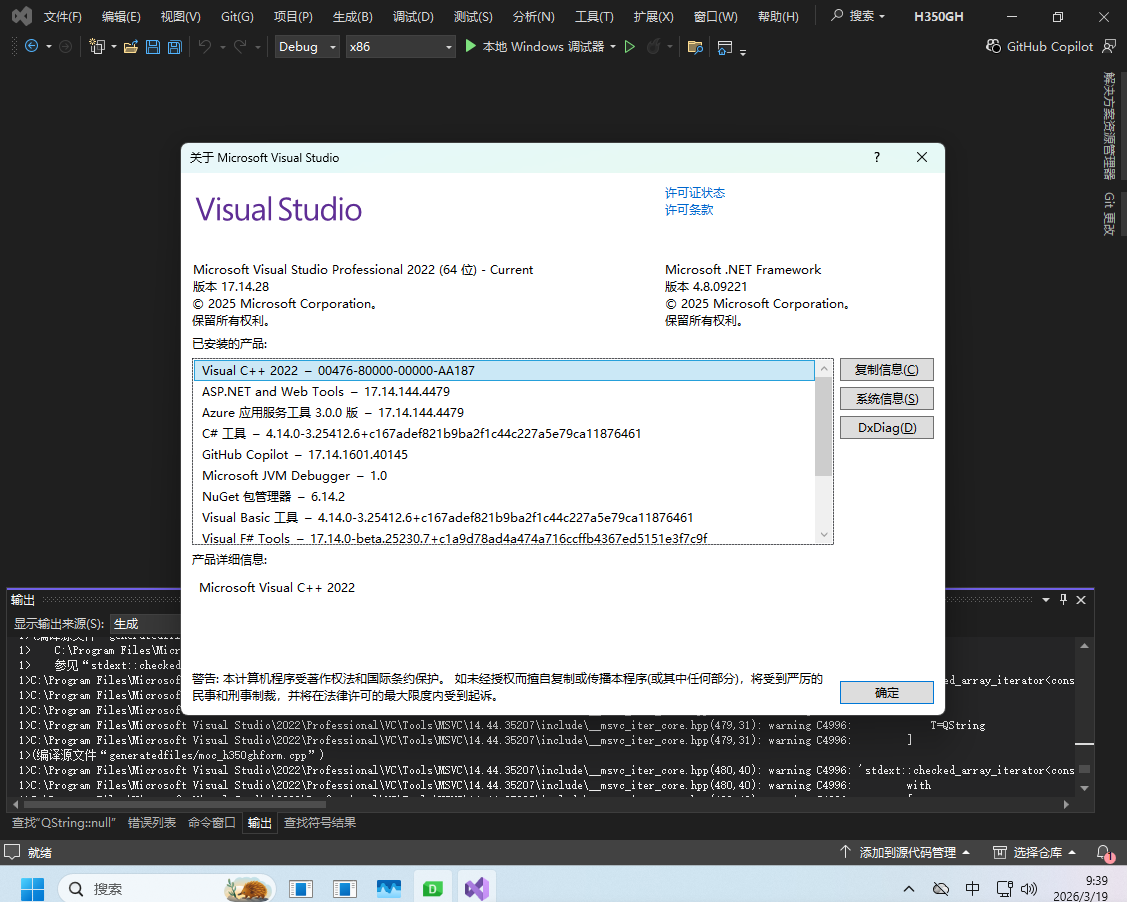1127x902 pixels.
Task: Click the Visual Studio logo icon
Action: point(22,16)
